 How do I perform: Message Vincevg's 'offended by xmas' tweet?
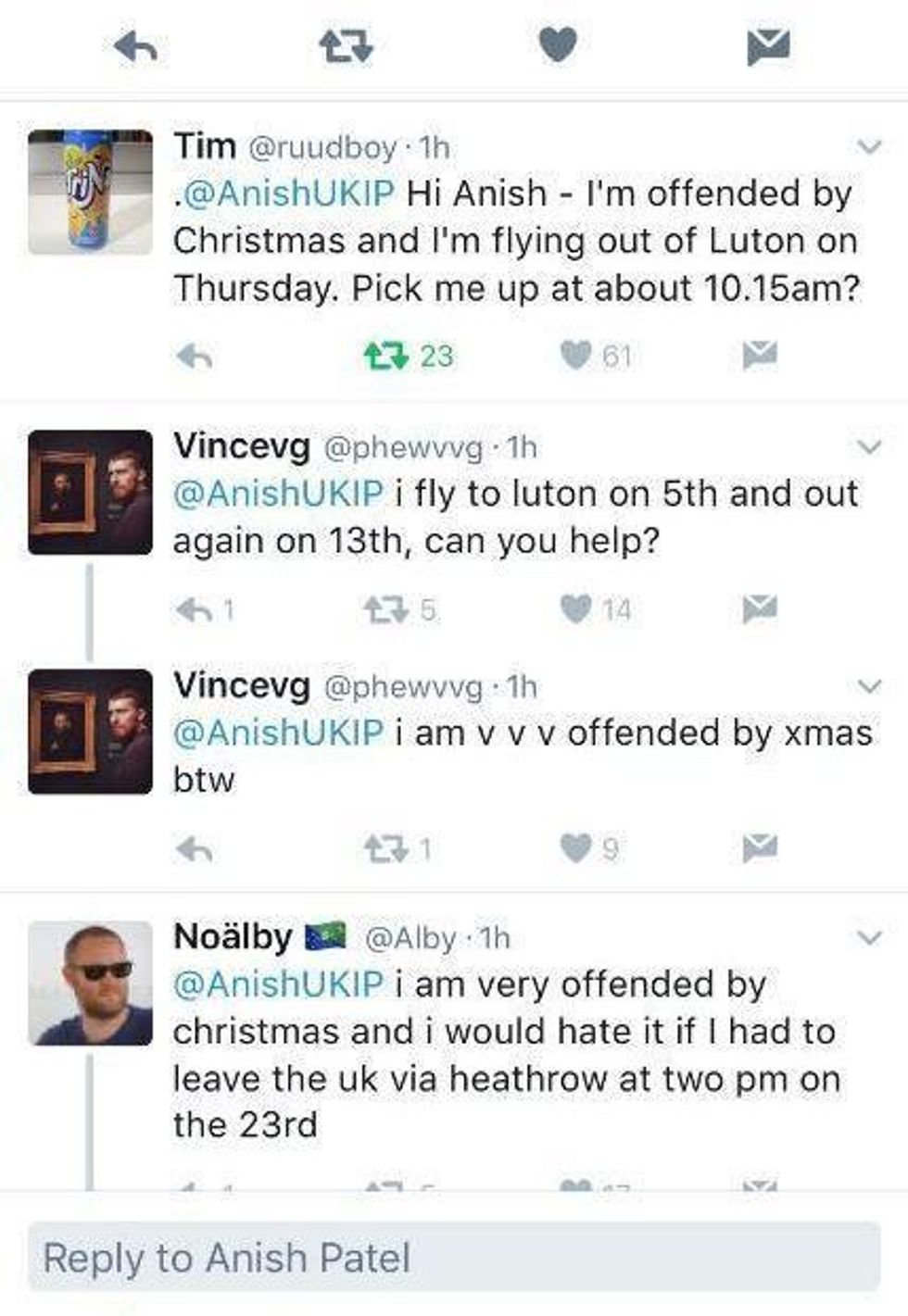760,847
